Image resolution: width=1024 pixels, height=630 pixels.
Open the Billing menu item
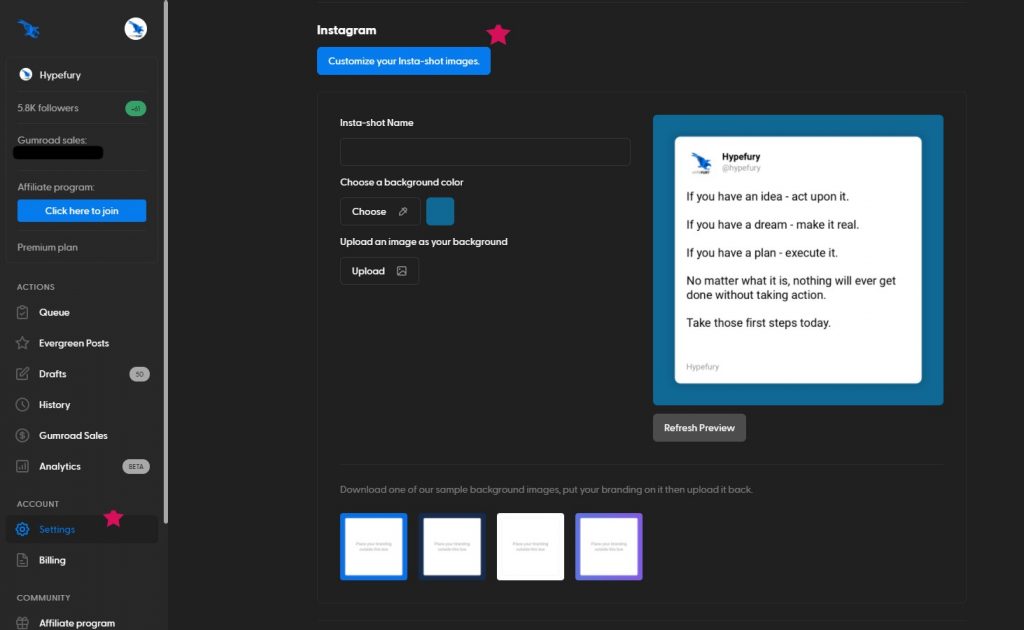coord(52,560)
